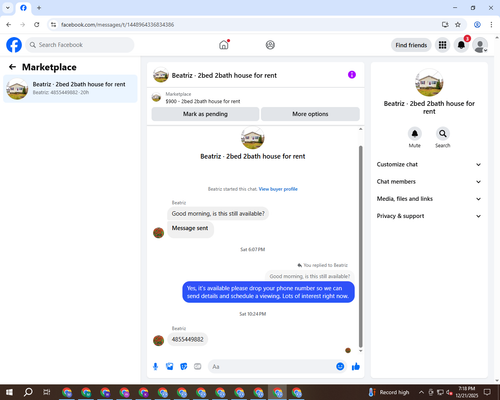Focus the Search Facebook field
This screenshot has height=400, width=500.
click(x=80, y=45)
